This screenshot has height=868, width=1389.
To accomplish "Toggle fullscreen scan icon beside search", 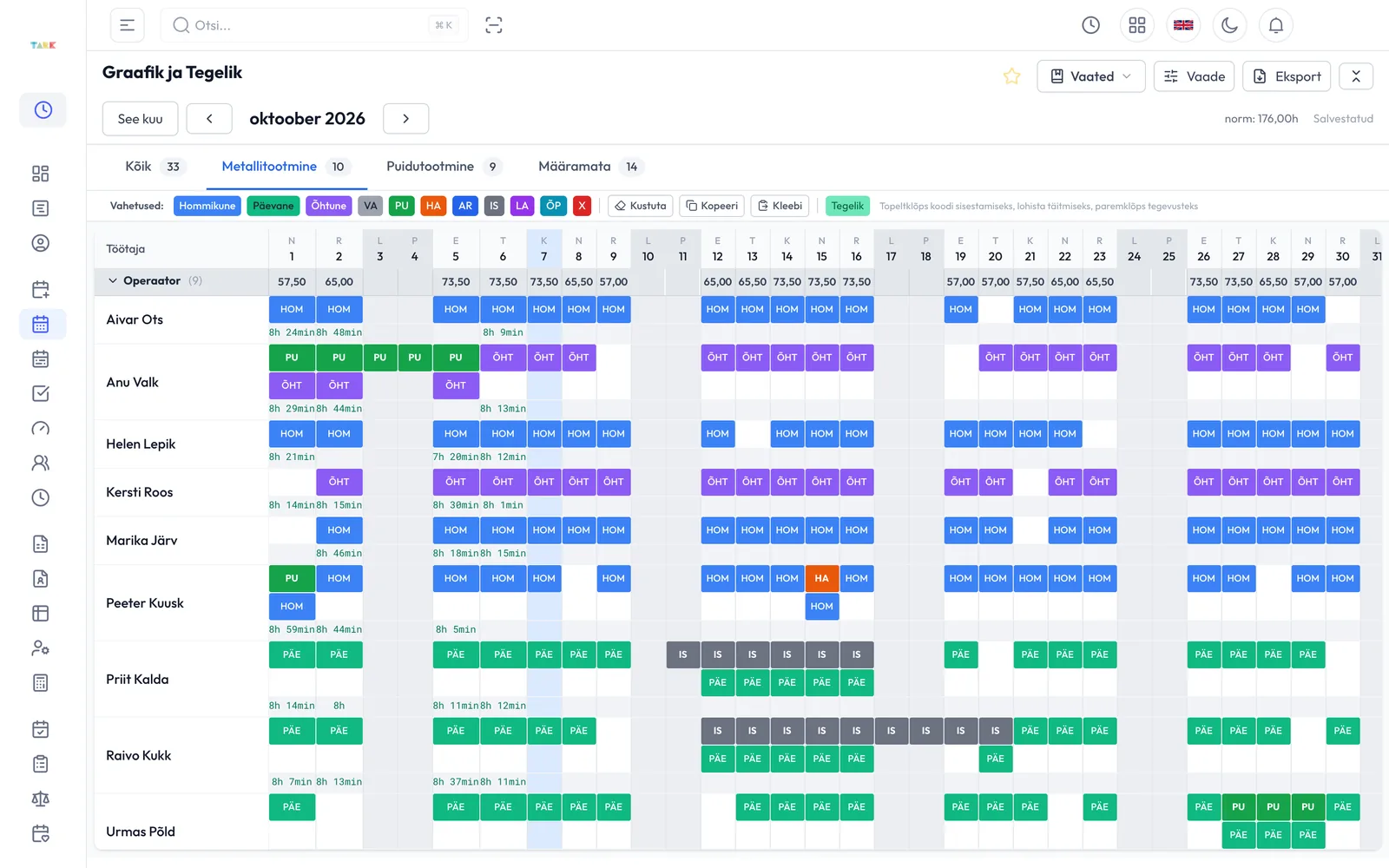I will [494, 25].
